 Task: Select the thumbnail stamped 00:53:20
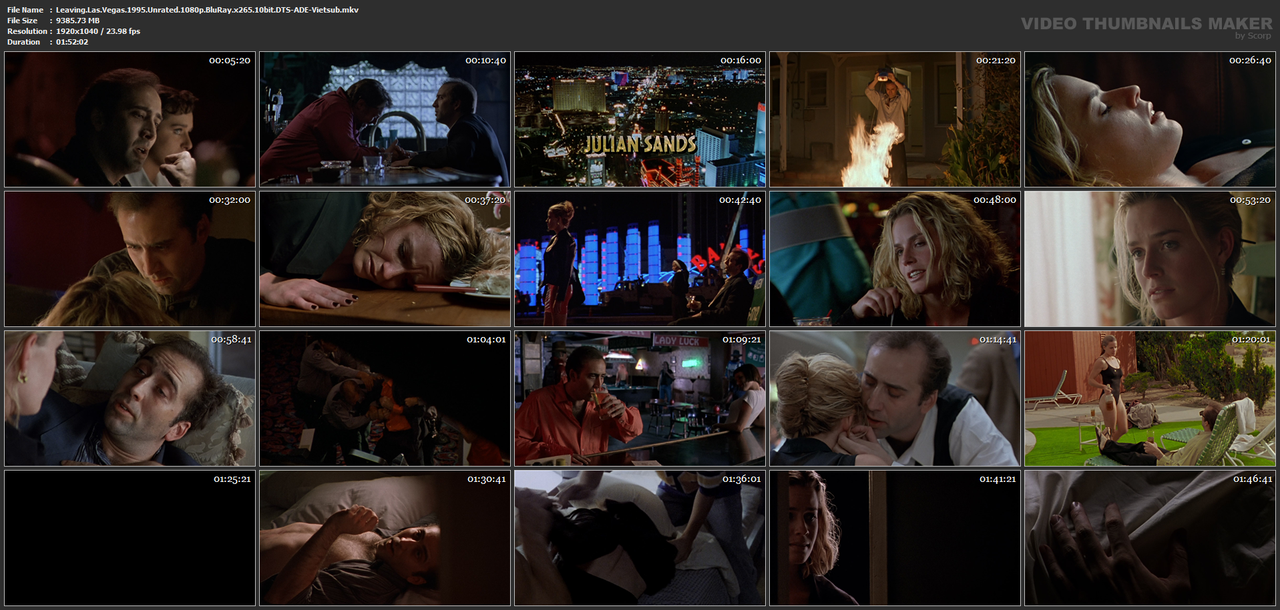(x=1150, y=259)
